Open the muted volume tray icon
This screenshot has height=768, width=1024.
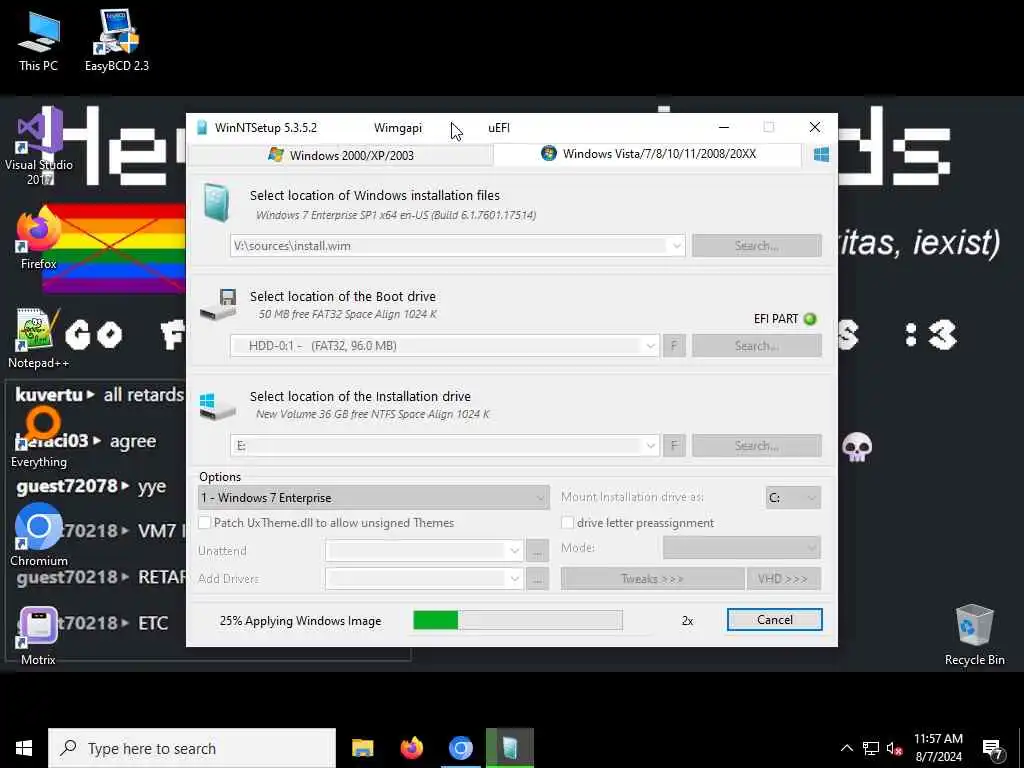coord(894,748)
